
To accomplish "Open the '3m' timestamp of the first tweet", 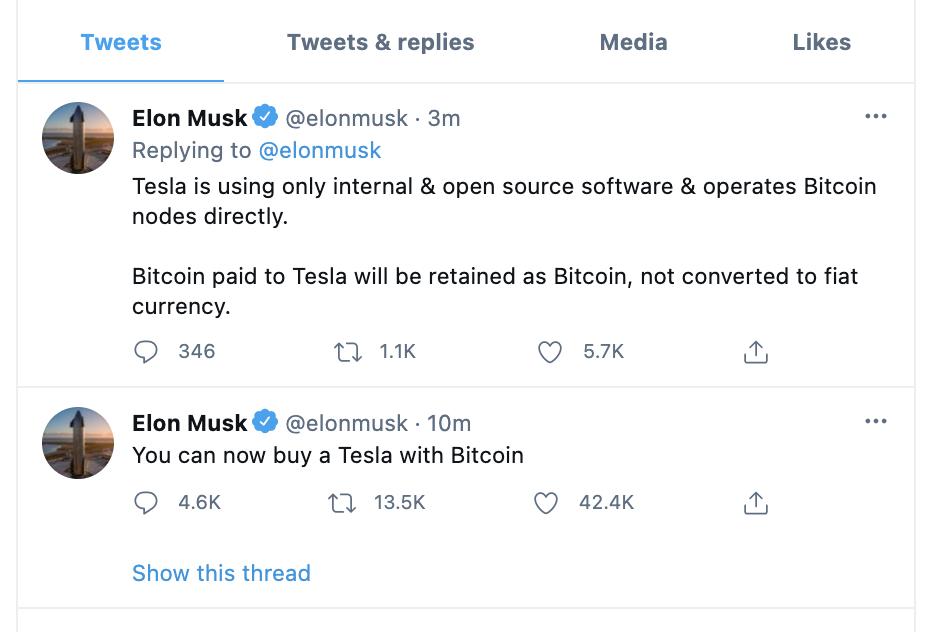I will 444,118.
